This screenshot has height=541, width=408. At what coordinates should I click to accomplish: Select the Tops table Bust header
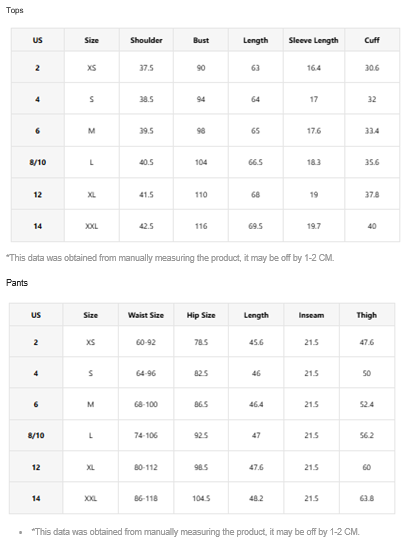[201, 40]
